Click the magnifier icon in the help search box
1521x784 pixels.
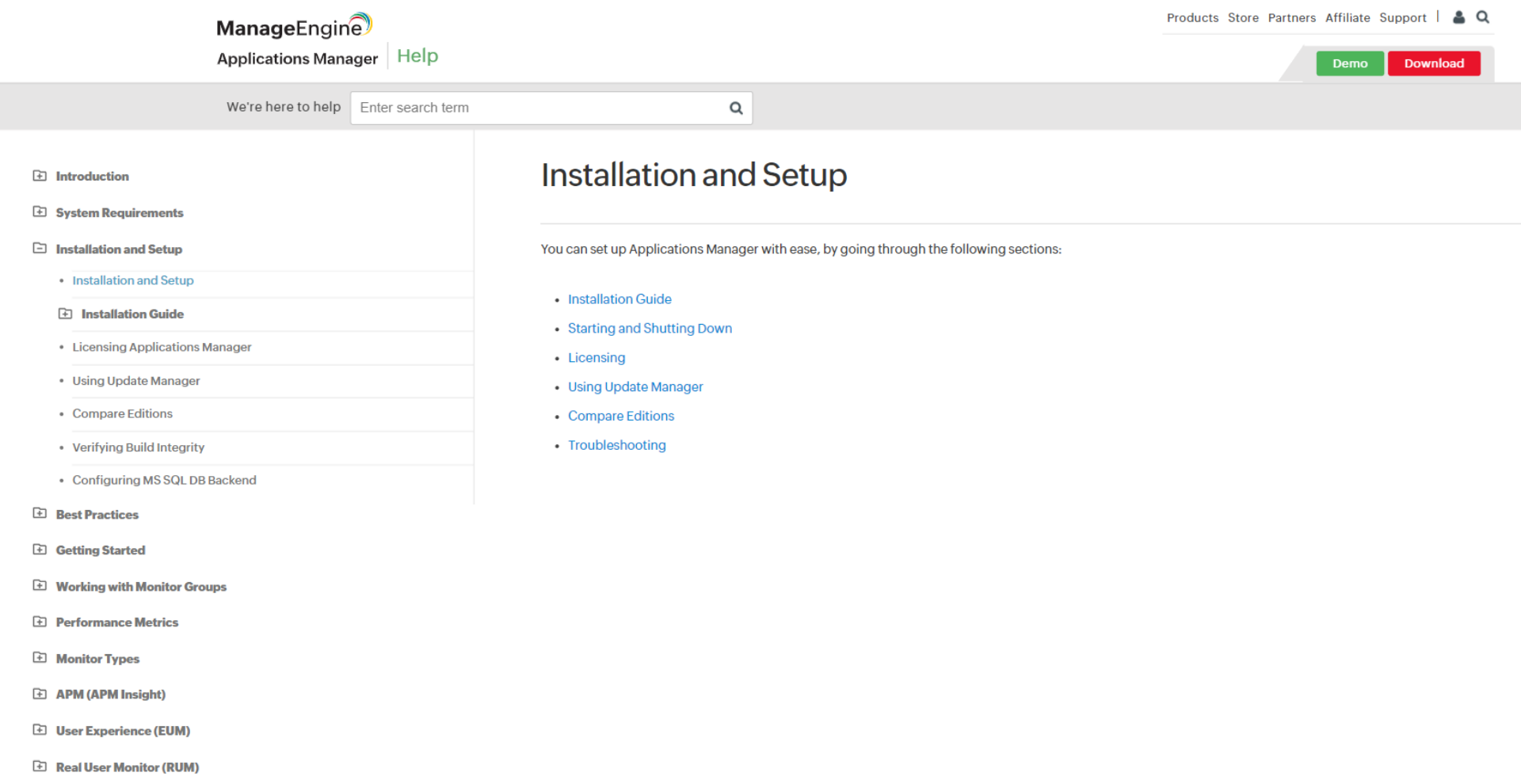click(736, 108)
